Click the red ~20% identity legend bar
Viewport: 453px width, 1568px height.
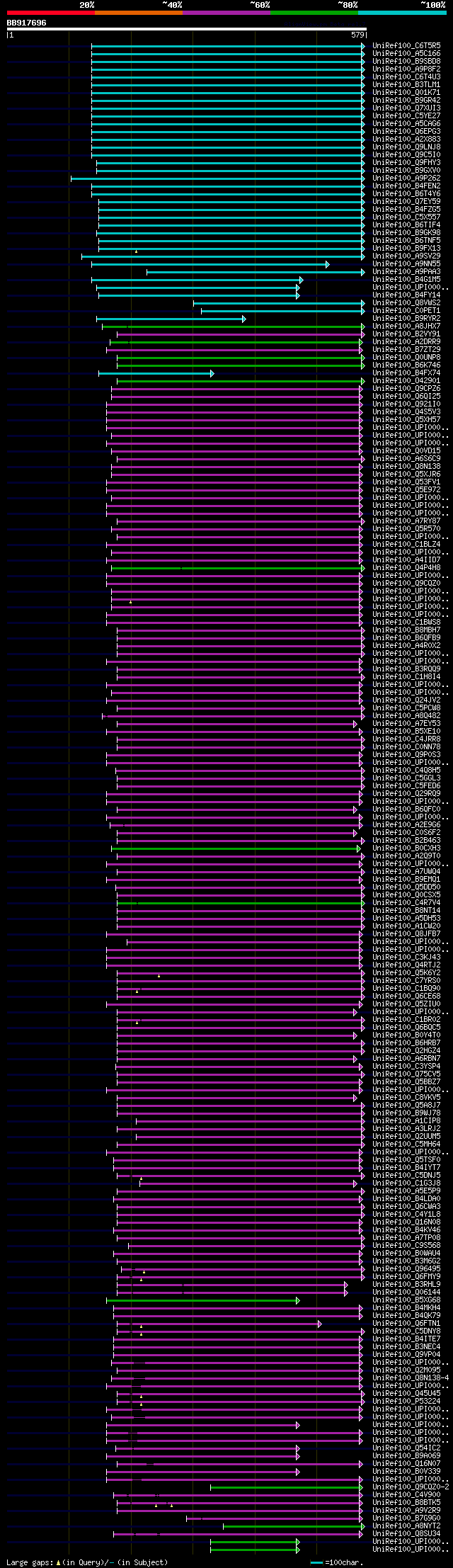pos(51,13)
